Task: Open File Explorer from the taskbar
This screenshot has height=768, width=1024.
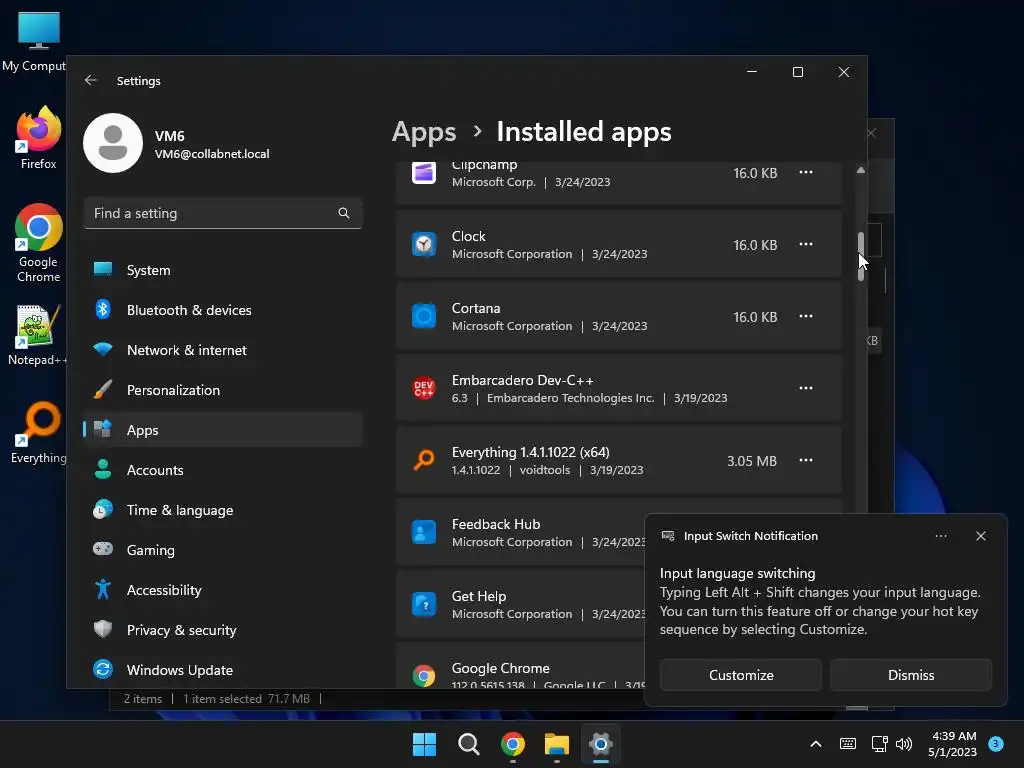Action: 557,744
